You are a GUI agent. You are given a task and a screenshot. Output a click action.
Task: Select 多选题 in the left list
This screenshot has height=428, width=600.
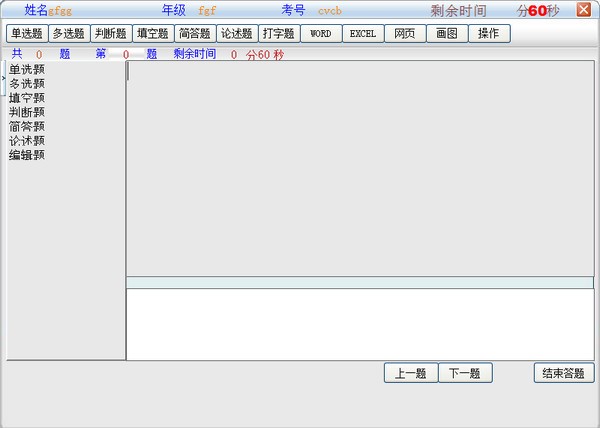(27, 84)
